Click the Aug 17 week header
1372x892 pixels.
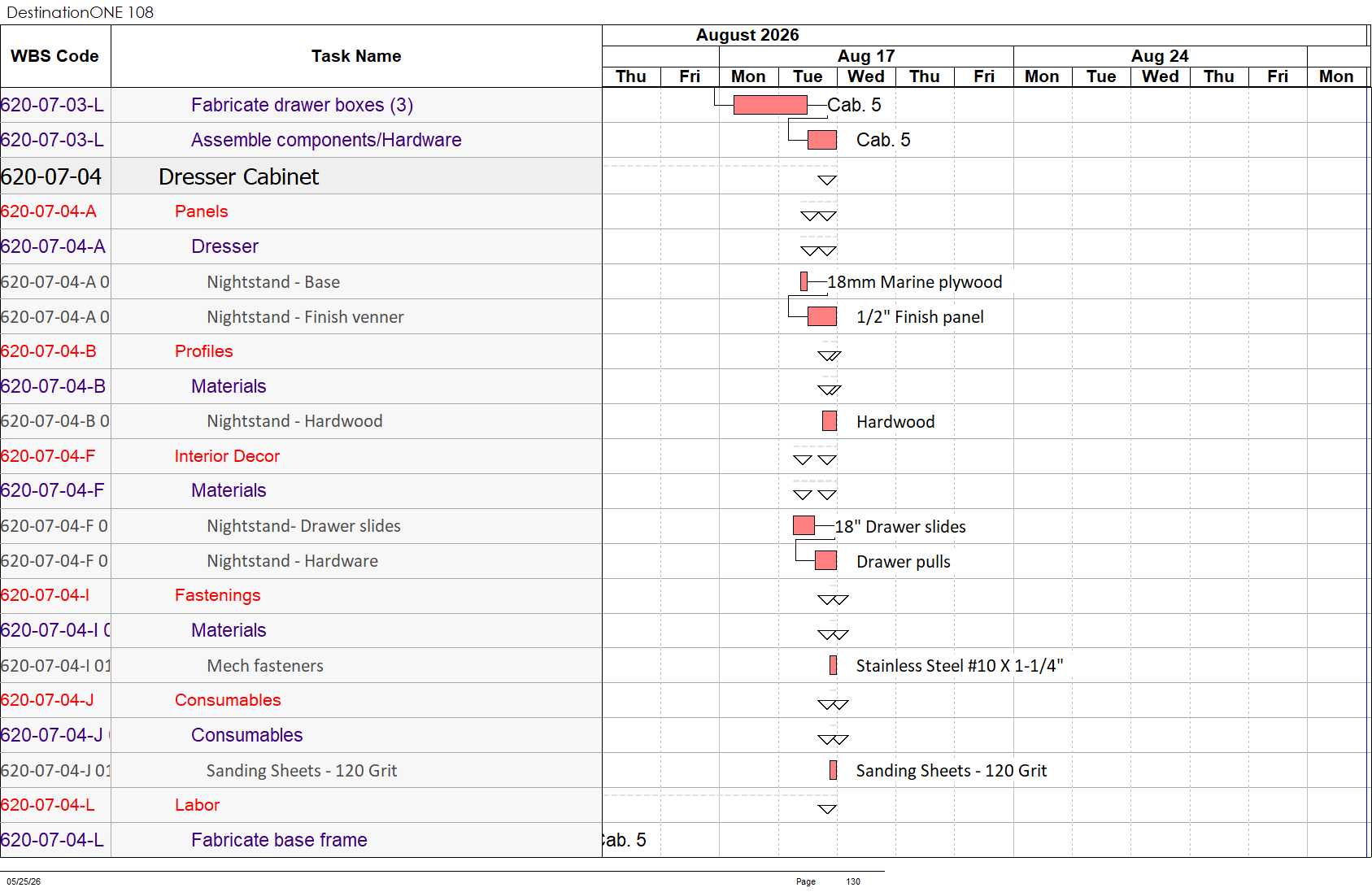tap(866, 56)
